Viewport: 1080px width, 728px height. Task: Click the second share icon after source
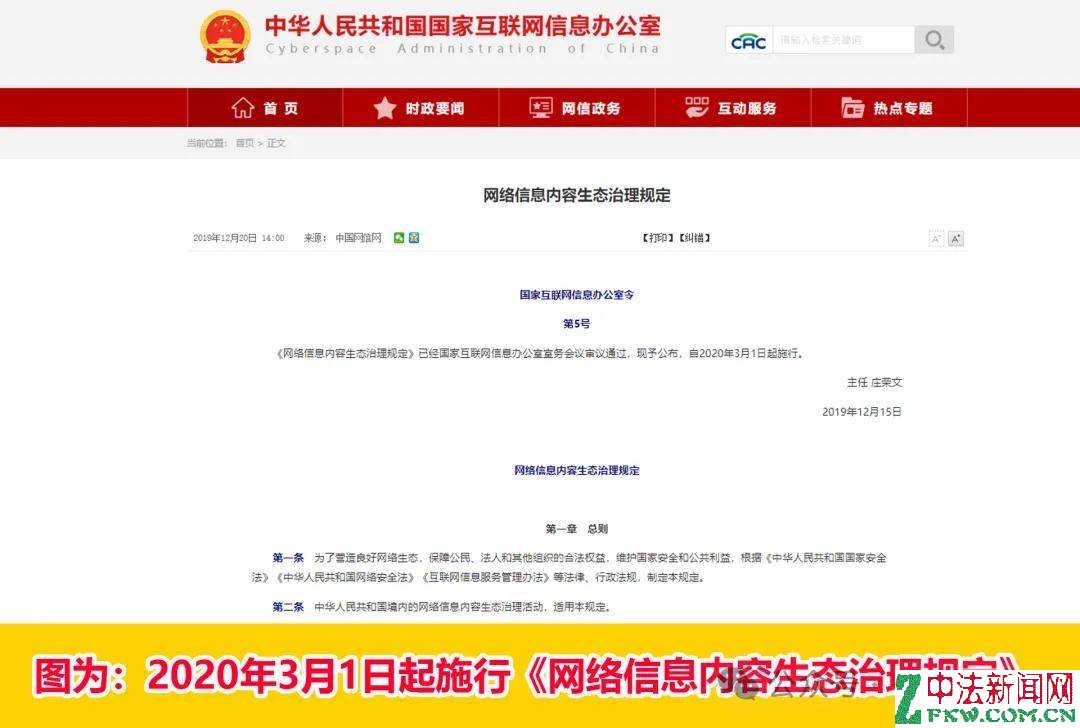[413, 238]
